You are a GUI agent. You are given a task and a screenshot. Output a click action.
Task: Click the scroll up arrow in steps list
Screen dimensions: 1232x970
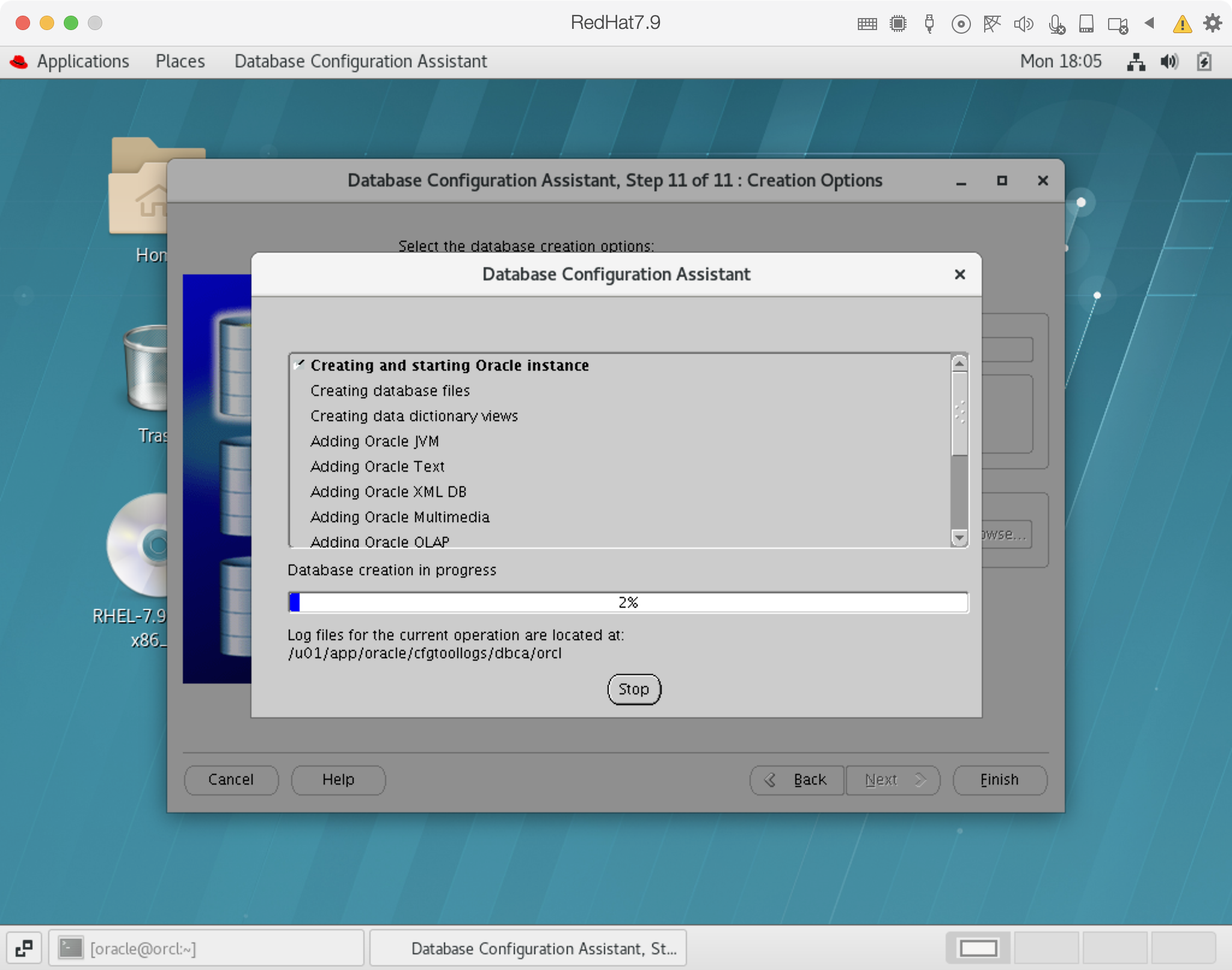(x=959, y=363)
